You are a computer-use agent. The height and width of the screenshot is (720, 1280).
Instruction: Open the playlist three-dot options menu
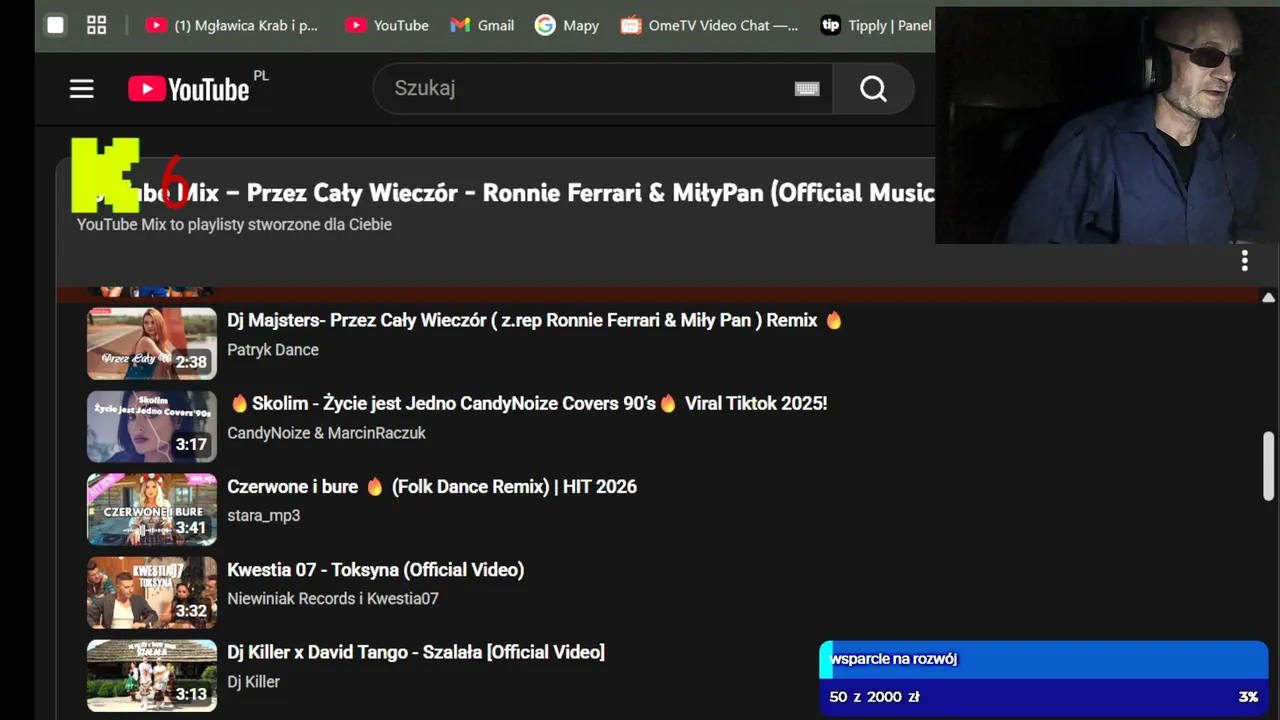tap(1244, 261)
